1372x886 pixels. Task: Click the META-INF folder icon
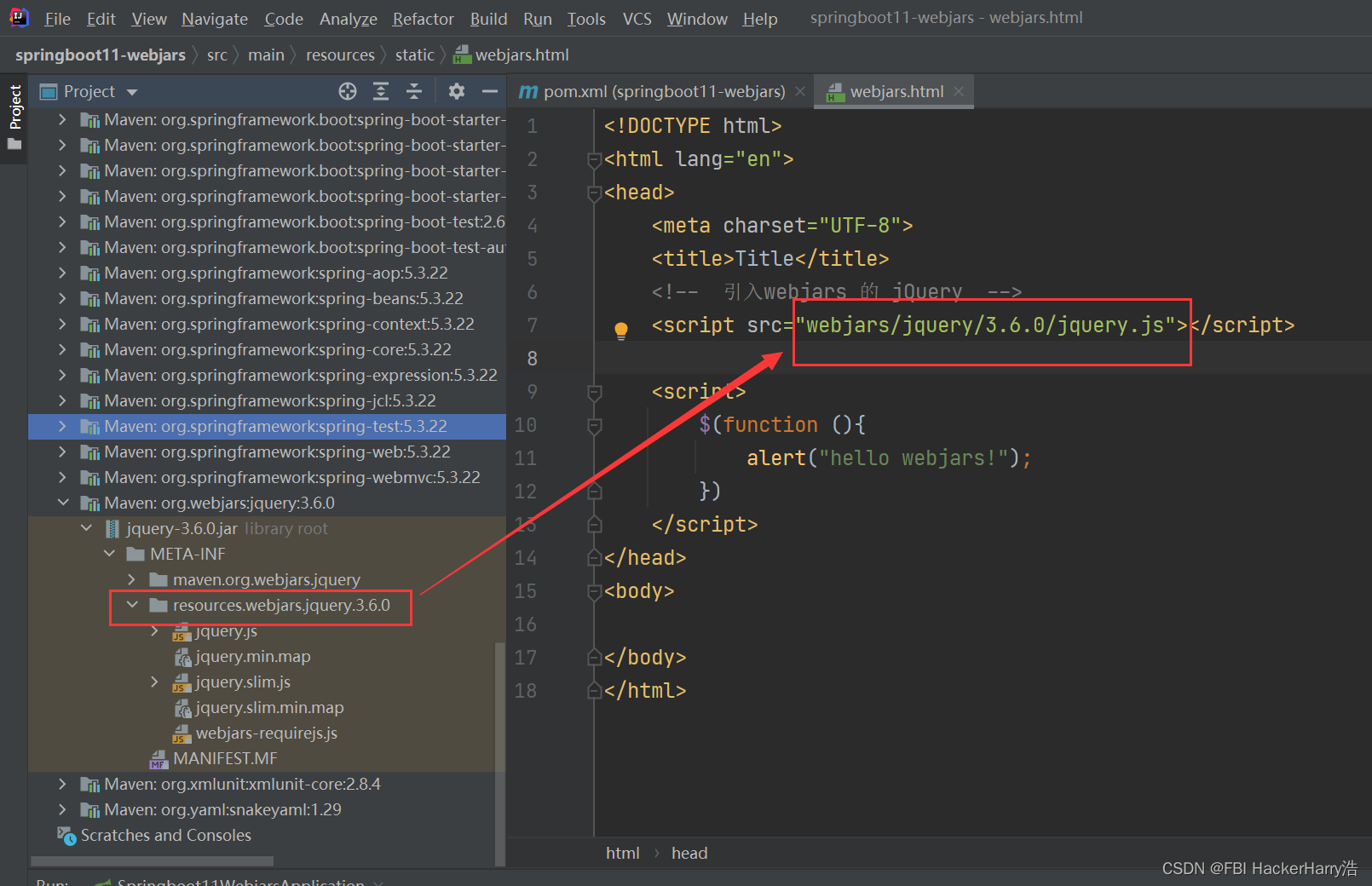(135, 555)
